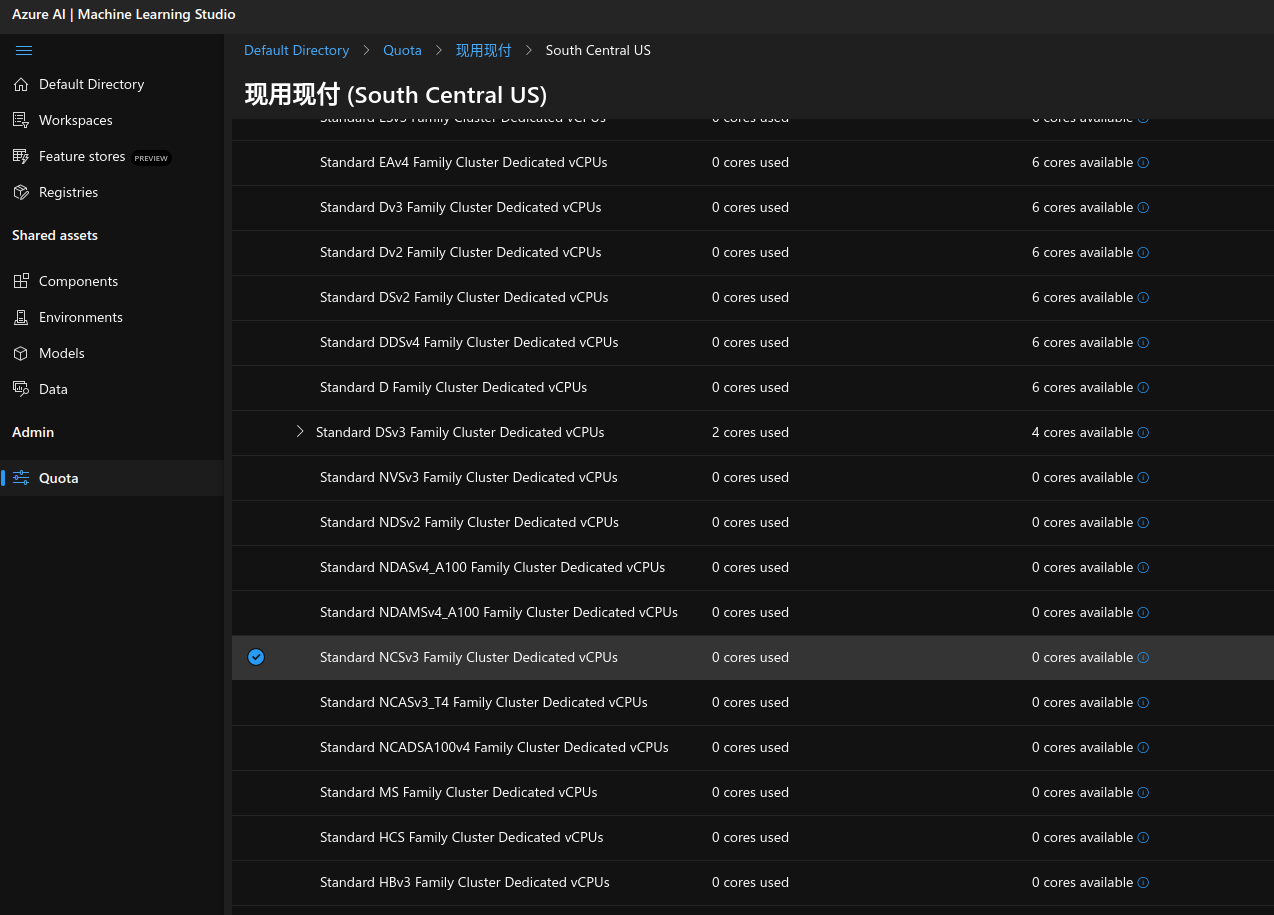
Task: Select Standard NVSv3 Family Cluster Dedicated vCPUs row
Action: coord(753,477)
